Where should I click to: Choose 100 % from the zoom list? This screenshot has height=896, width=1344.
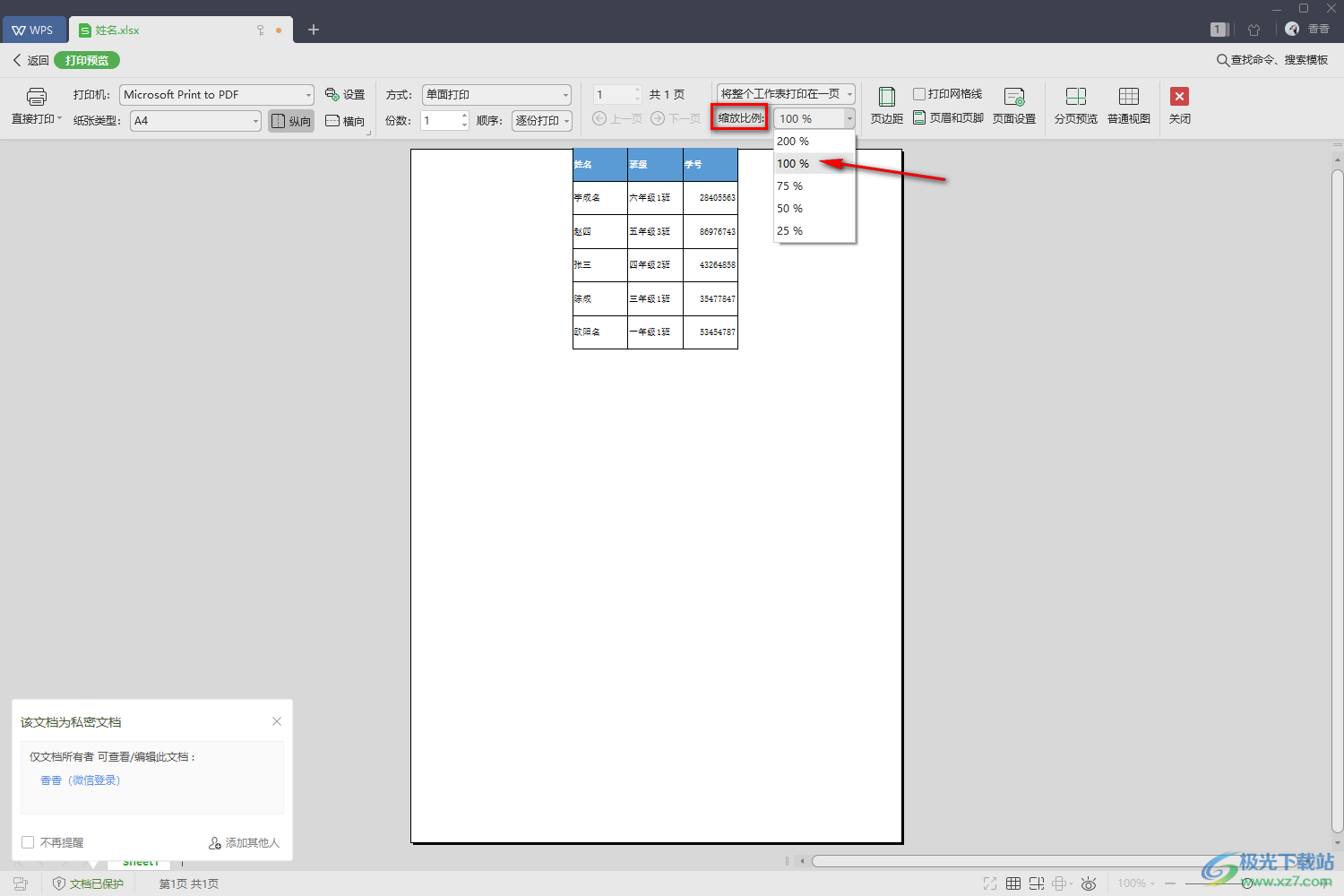click(814, 163)
